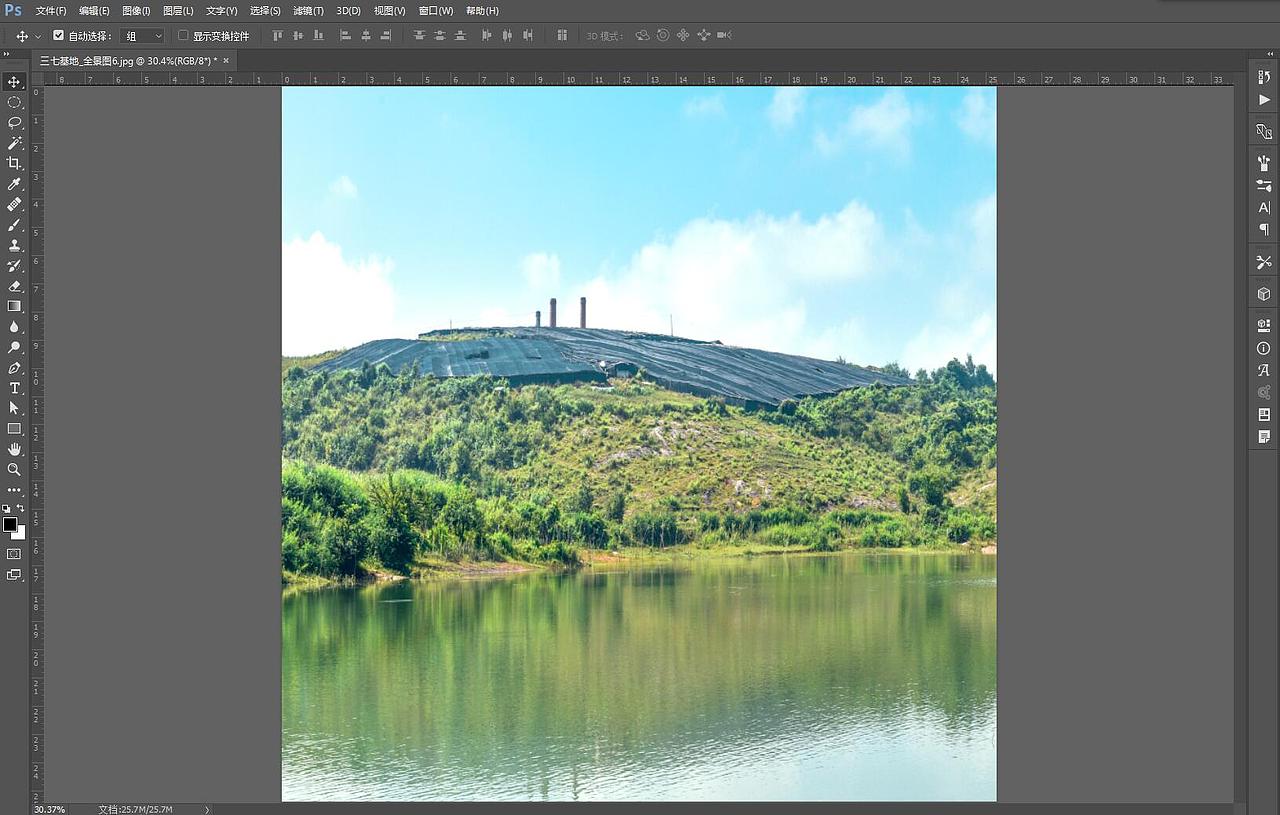Select the Gradient tool
This screenshot has width=1280, height=815.
[14, 306]
